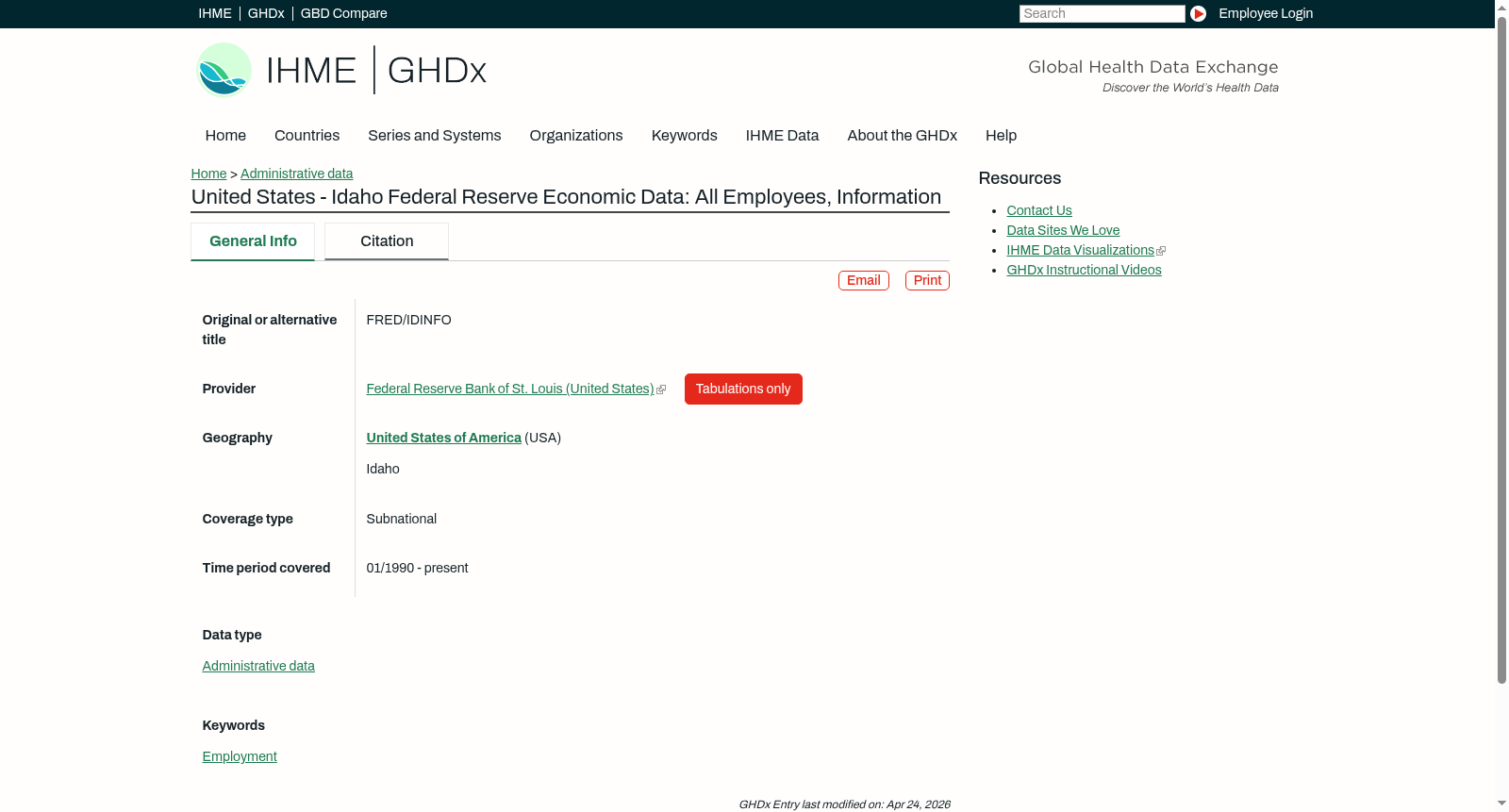The width and height of the screenshot is (1509, 812).
Task: Click the Idaho geography text
Action: pos(383,470)
